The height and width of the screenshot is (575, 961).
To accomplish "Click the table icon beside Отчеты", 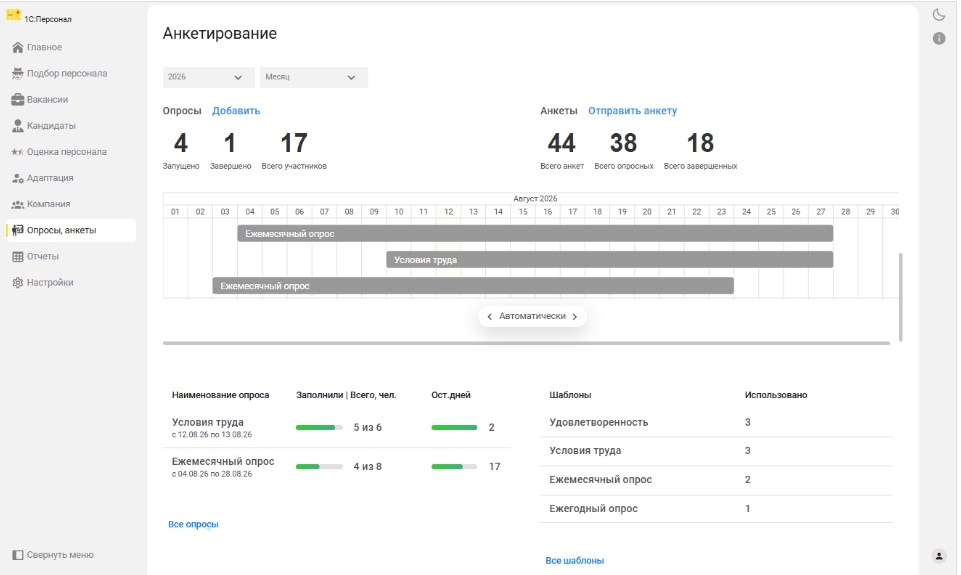I will [x=18, y=257].
